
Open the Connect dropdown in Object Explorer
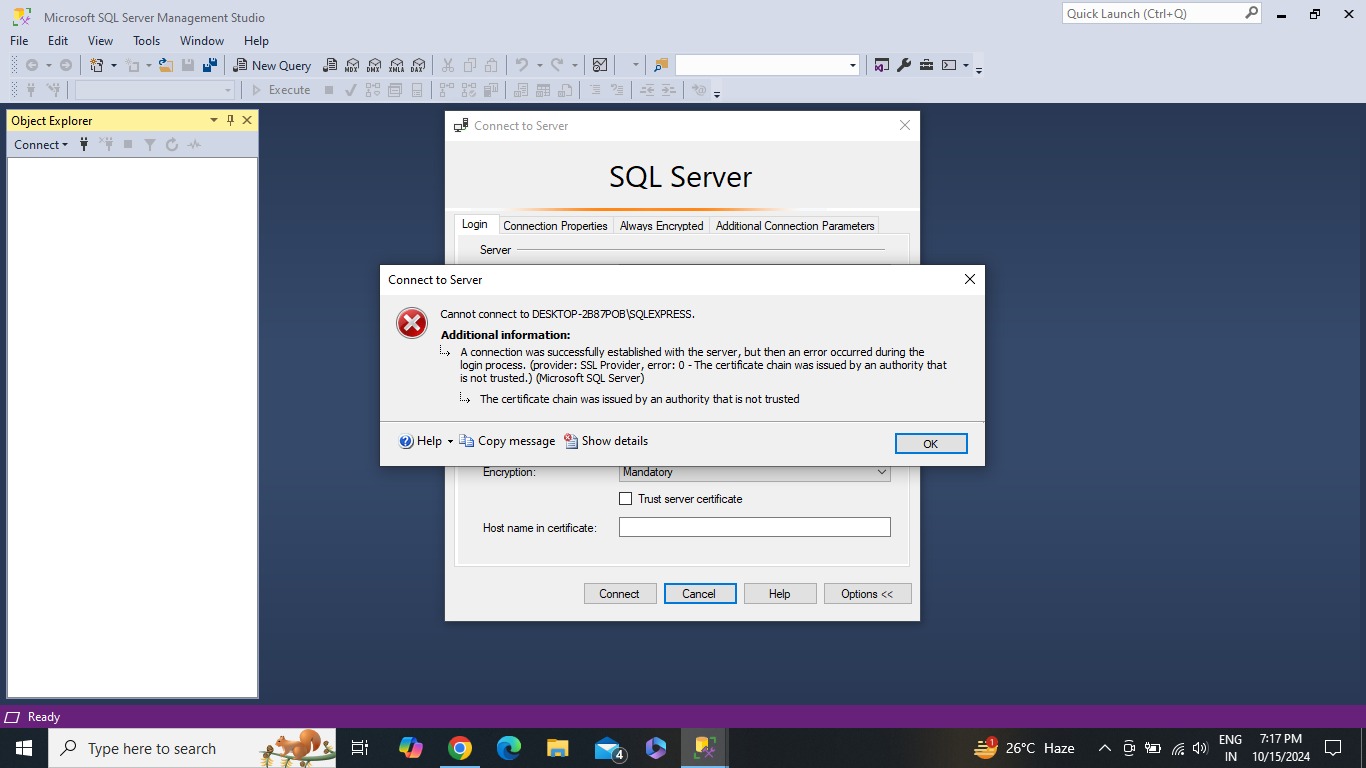pyautogui.click(x=41, y=145)
